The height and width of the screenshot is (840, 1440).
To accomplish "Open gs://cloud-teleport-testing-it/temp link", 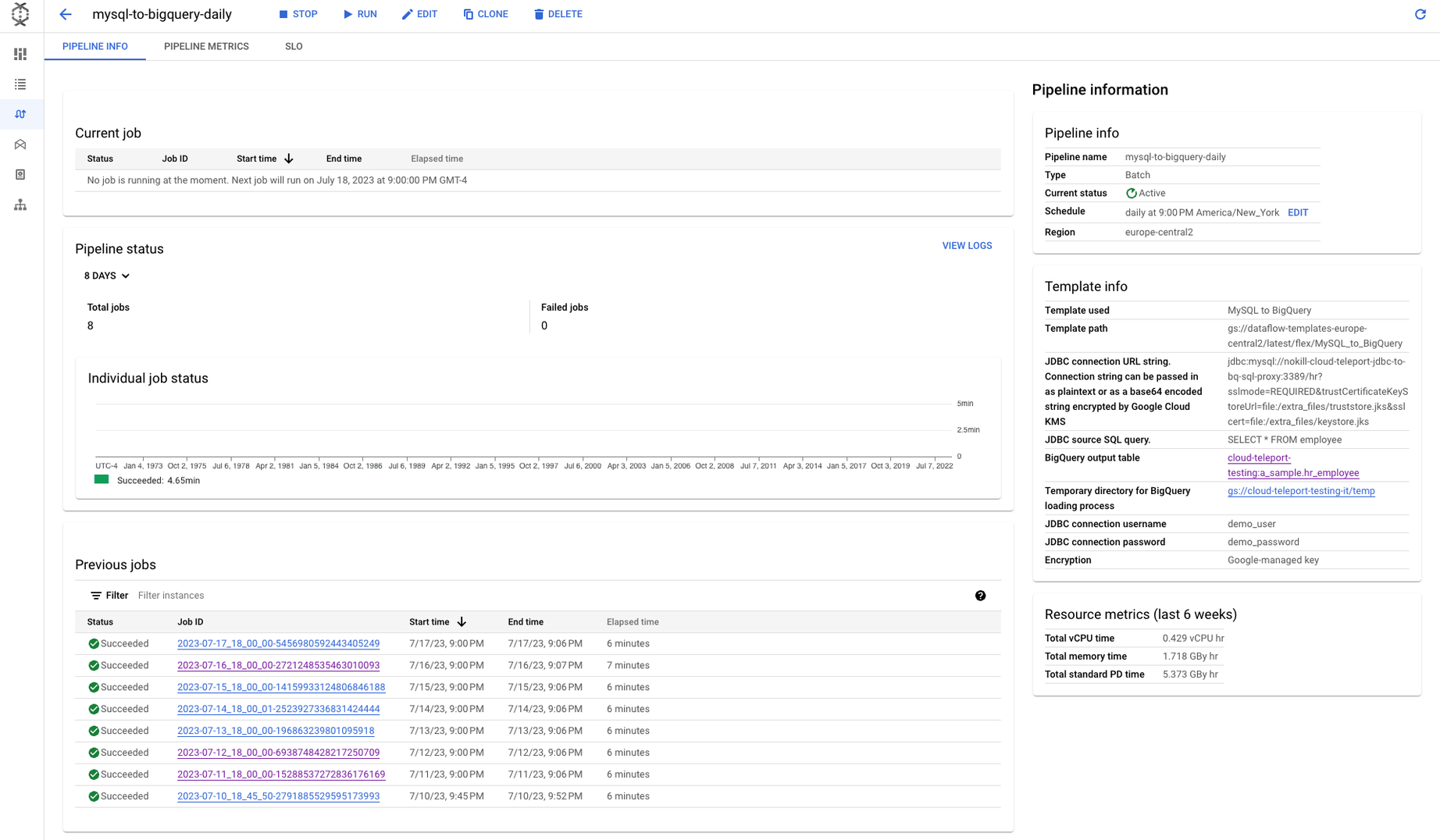I will pos(1301,491).
